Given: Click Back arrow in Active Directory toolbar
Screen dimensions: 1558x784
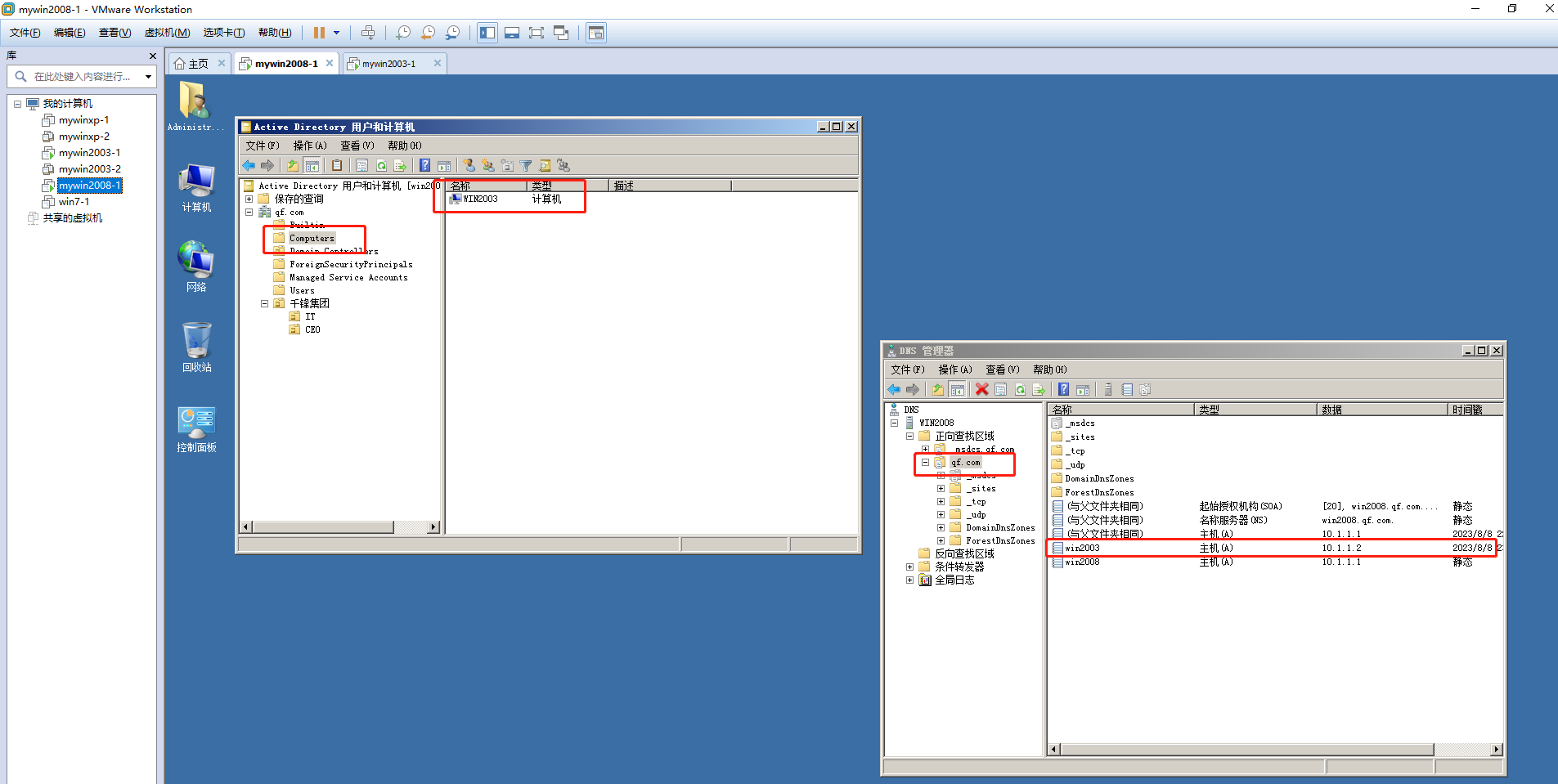Looking at the screenshot, I should click(x=249, y=165).
